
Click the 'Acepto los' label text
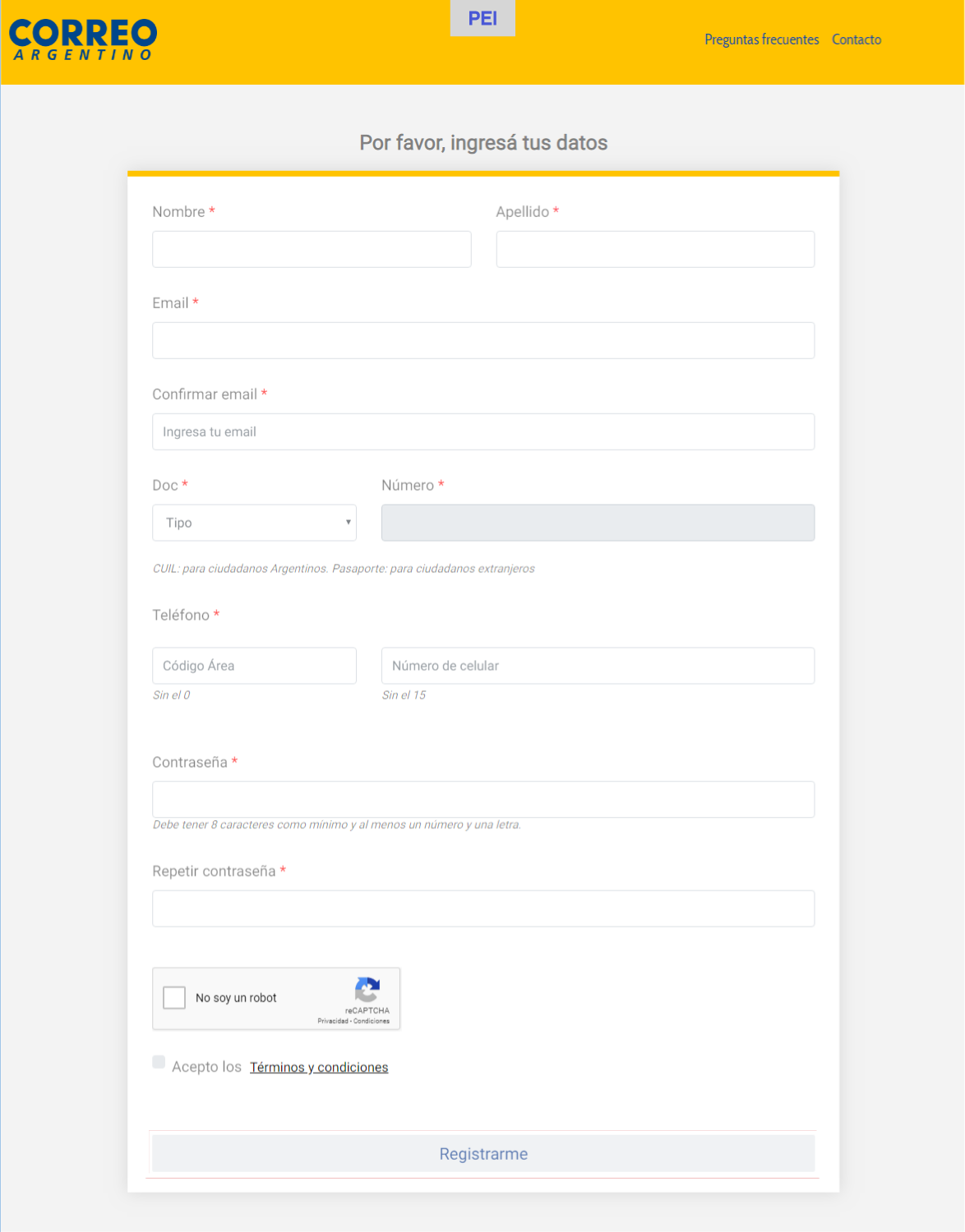pos(206,1067)
